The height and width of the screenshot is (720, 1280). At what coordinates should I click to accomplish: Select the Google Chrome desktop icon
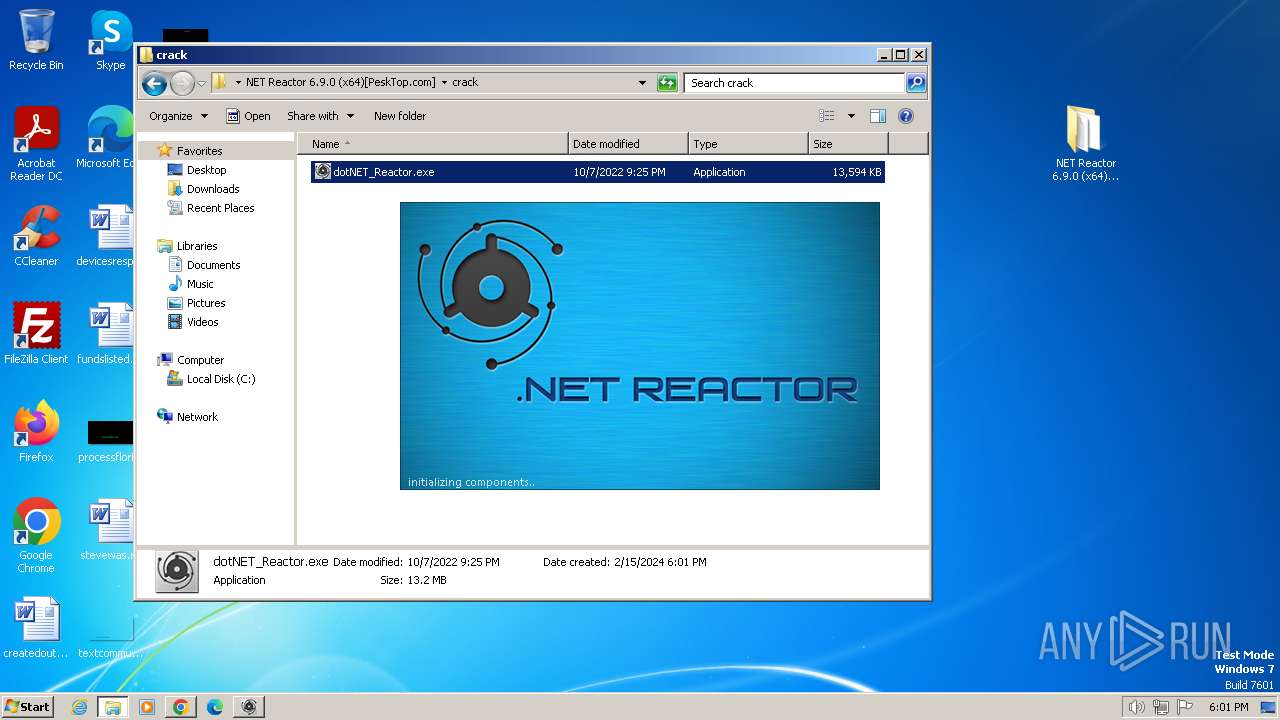[36, 536]
